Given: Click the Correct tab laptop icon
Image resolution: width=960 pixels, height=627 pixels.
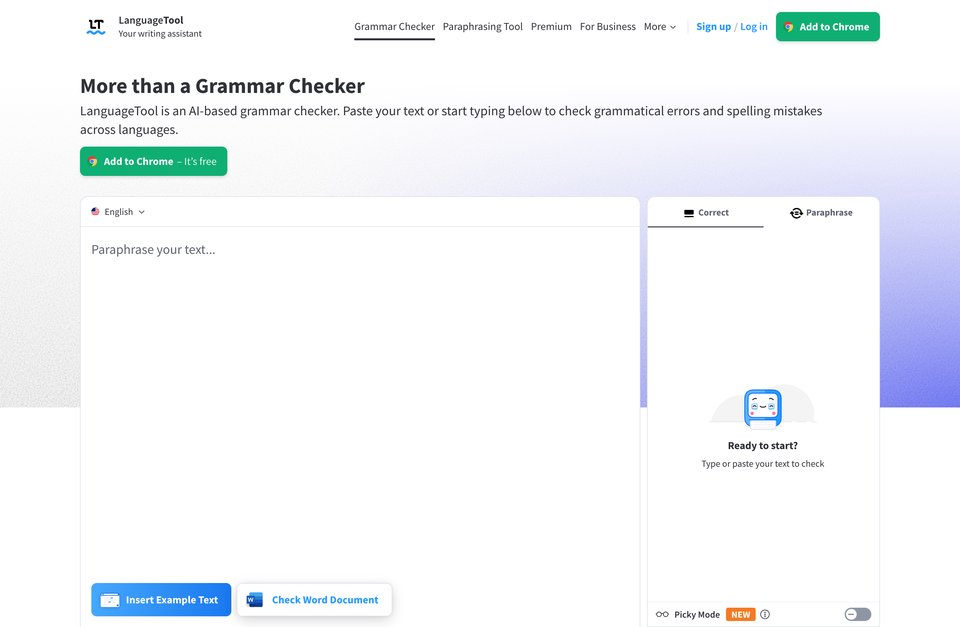Looking at the screenshot, I should click(x=689, y=213).
